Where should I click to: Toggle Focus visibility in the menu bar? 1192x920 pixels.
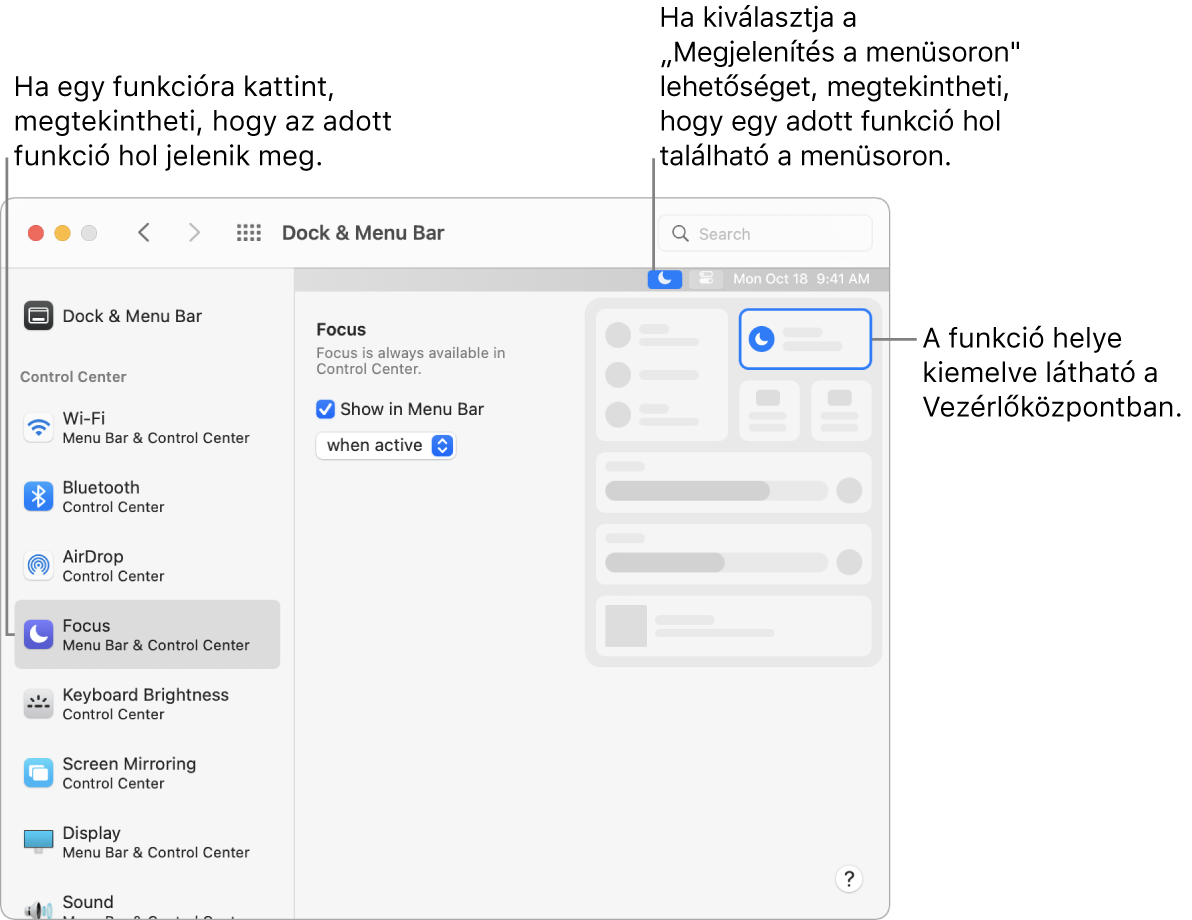tap(325, 409)
